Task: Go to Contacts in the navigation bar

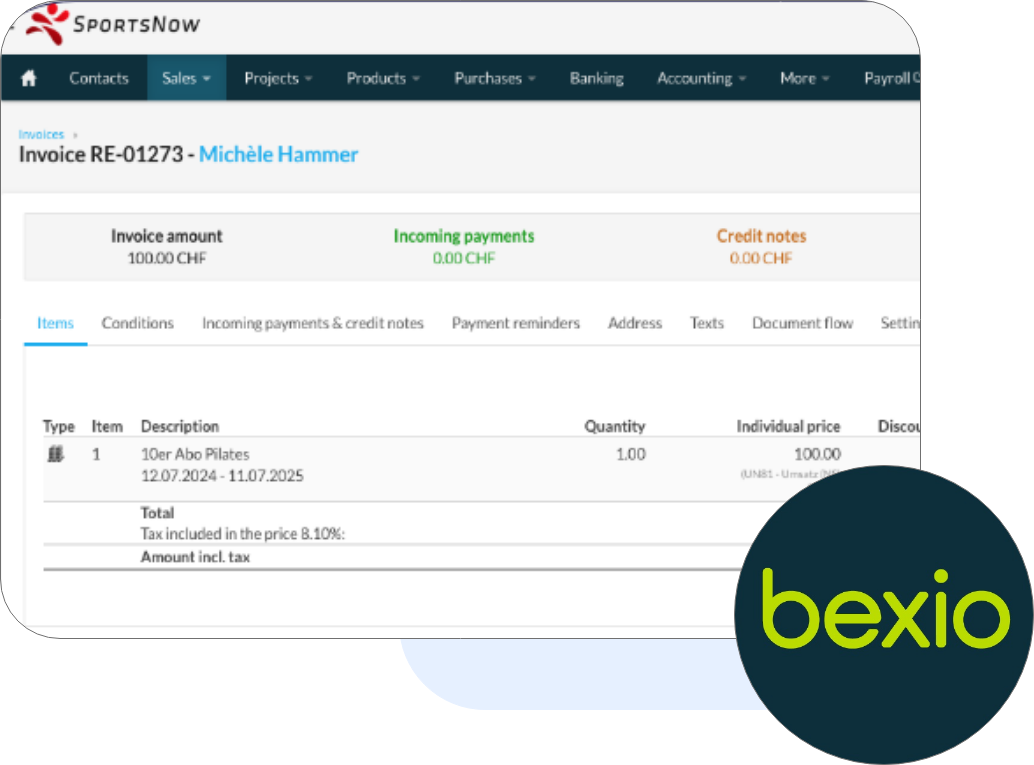Action: (99, 79)
